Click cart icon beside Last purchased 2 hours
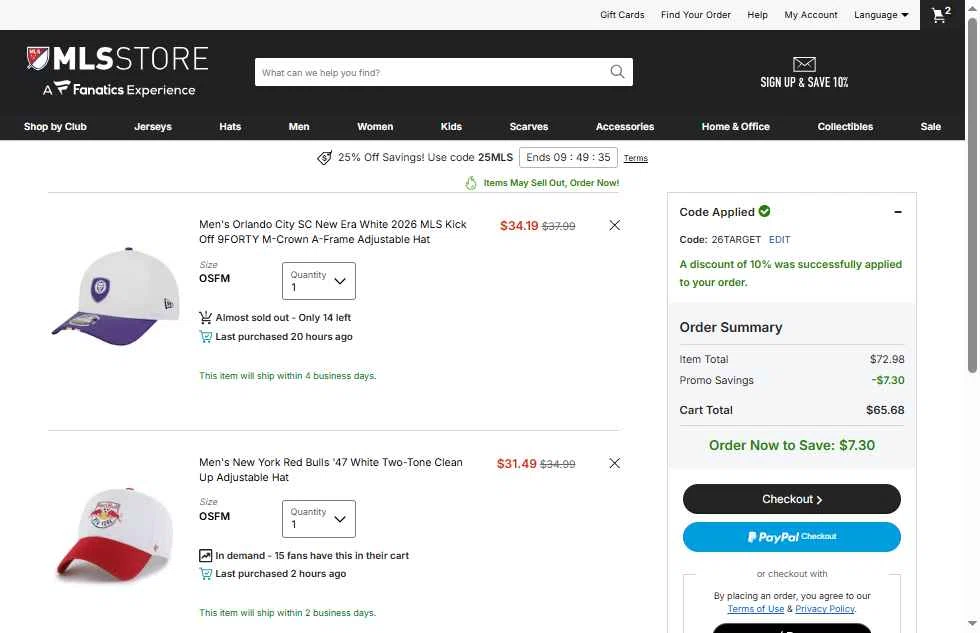980x633 pixels. click(x=205, y=574)
